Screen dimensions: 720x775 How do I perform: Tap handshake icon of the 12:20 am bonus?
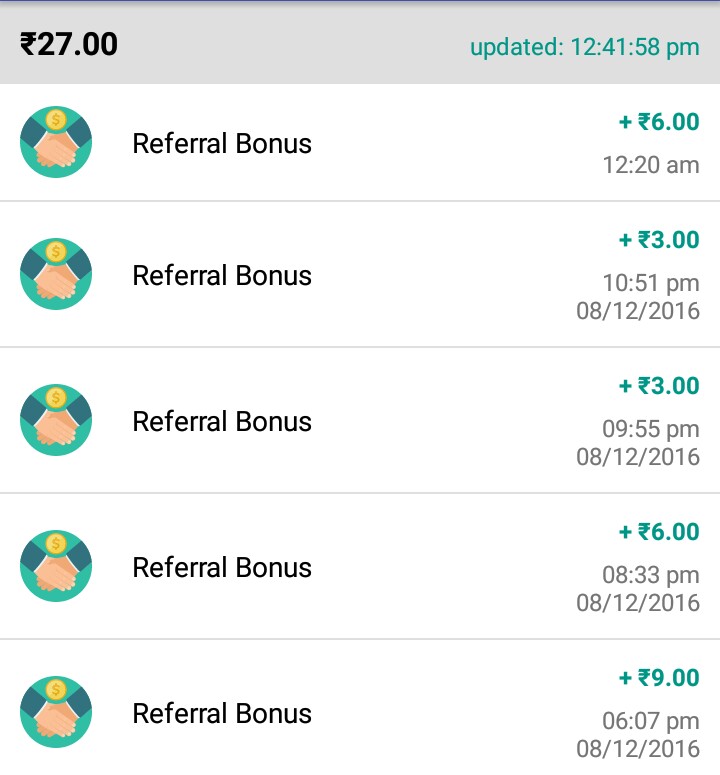pos(56,143)
